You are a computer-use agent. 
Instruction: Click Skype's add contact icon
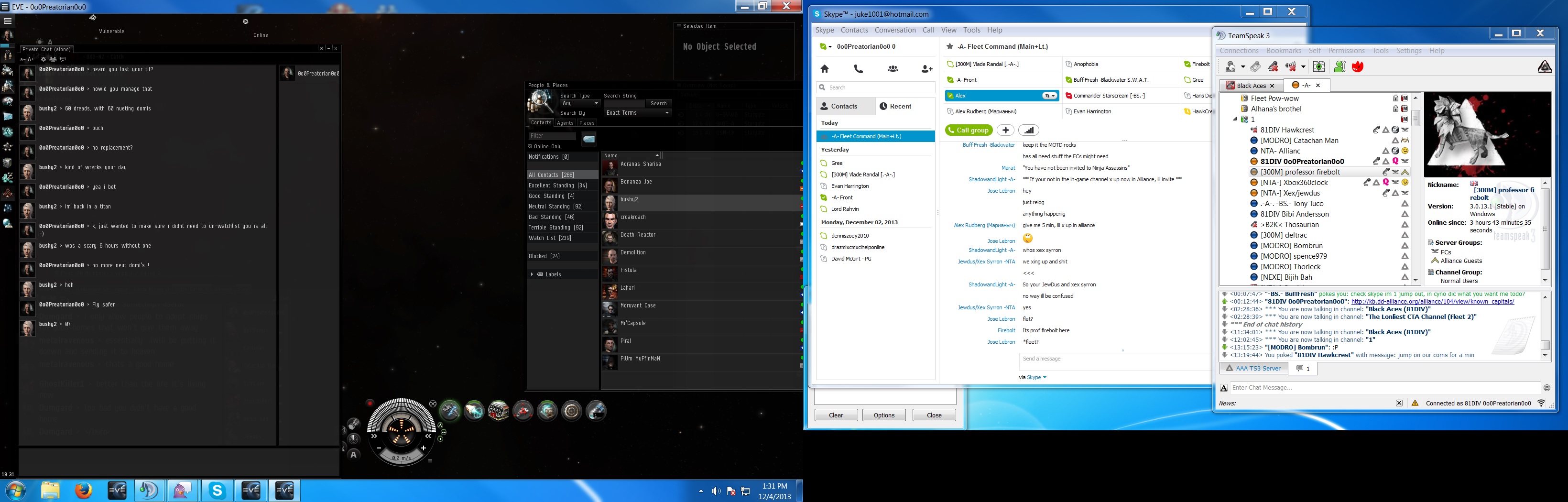click(x=927, y=69)
